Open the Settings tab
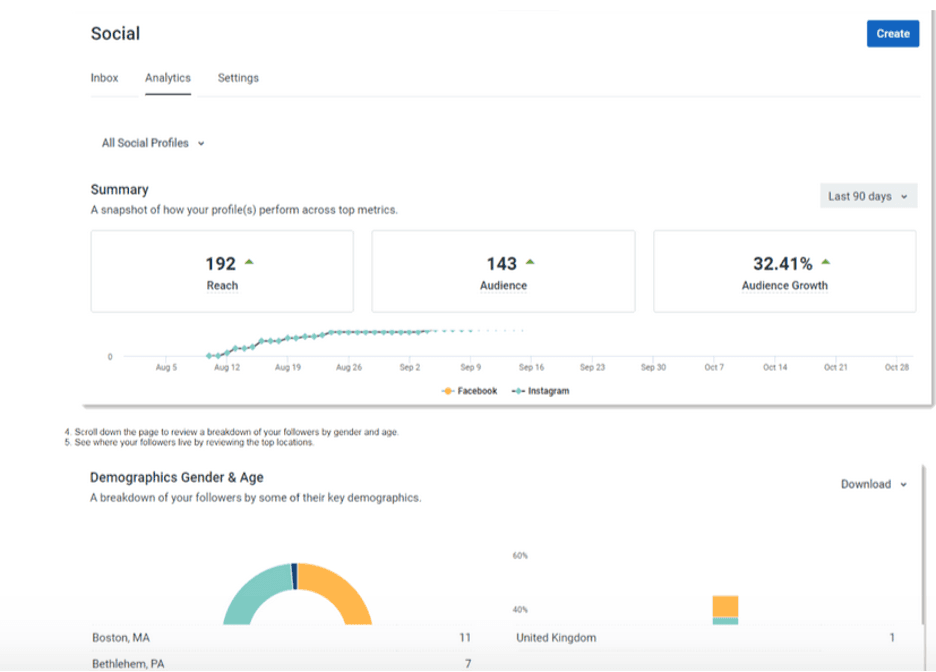 point(237,77)
